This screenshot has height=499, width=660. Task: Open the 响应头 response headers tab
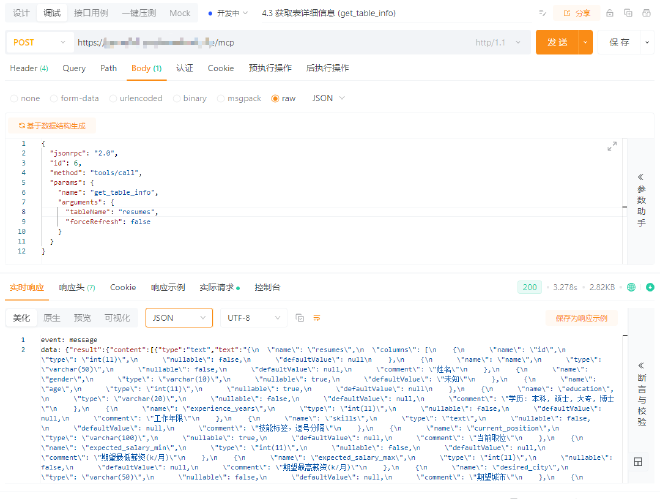coord(76,287)
